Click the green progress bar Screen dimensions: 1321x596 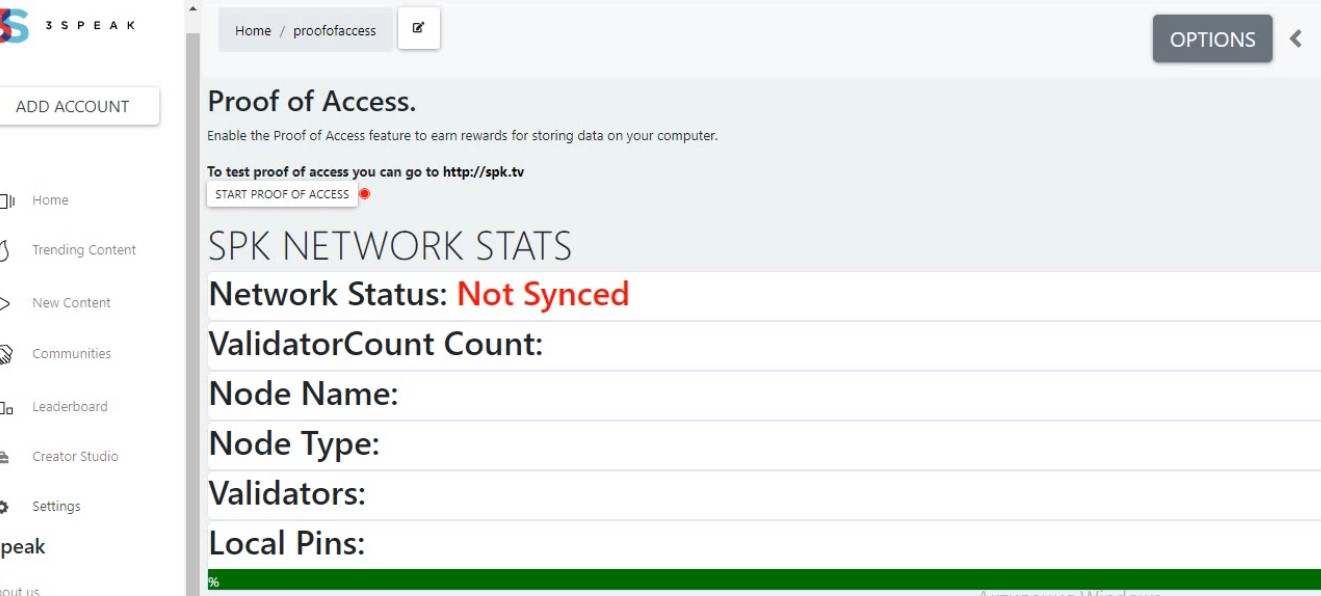pyautogui.click(x=764, y=580)
